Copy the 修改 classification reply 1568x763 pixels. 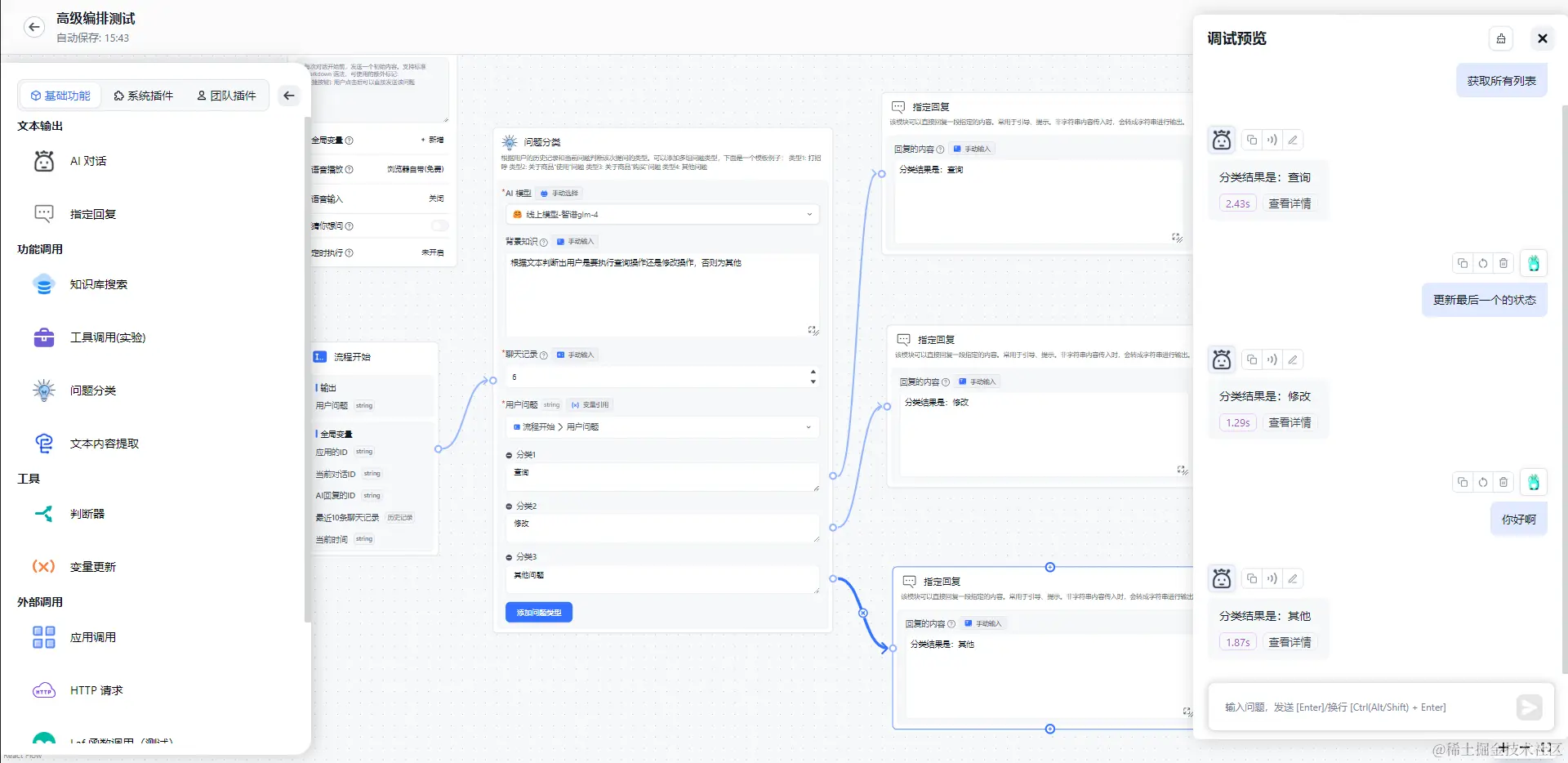[x=1252, y=359]
